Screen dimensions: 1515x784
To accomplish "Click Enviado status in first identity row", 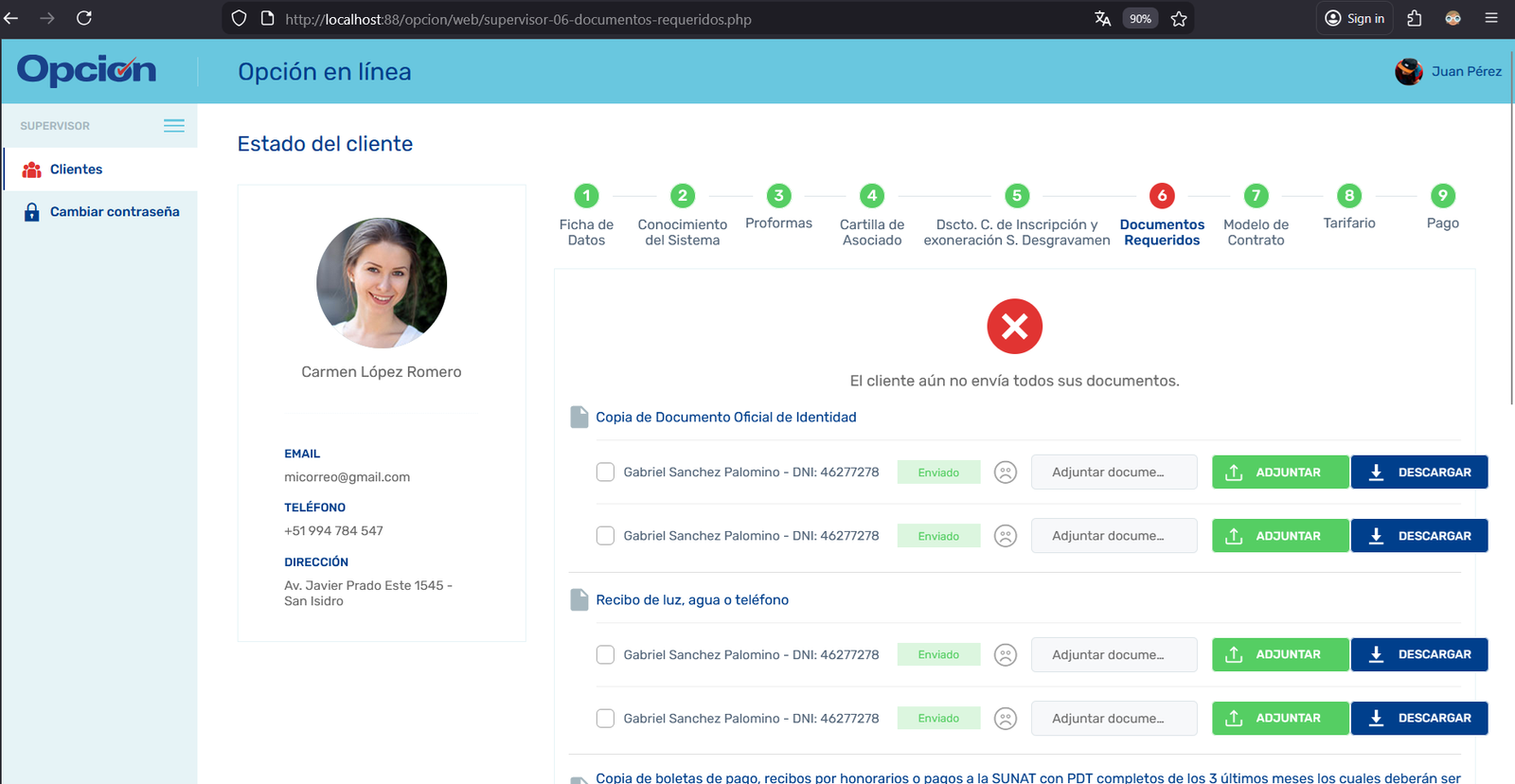I will tap(938, 472).
